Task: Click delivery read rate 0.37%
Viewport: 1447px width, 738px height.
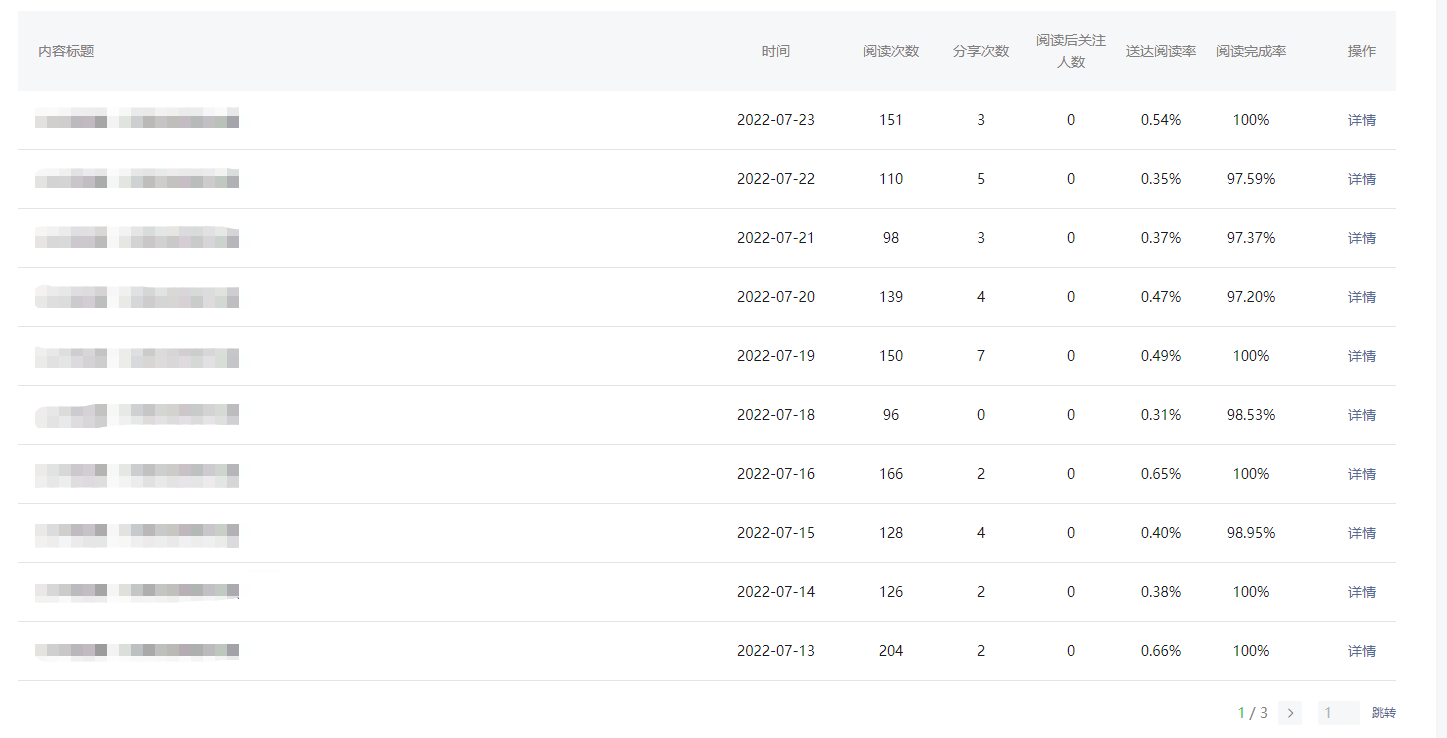Action: pyautogui.click(x=1161, y=238)
